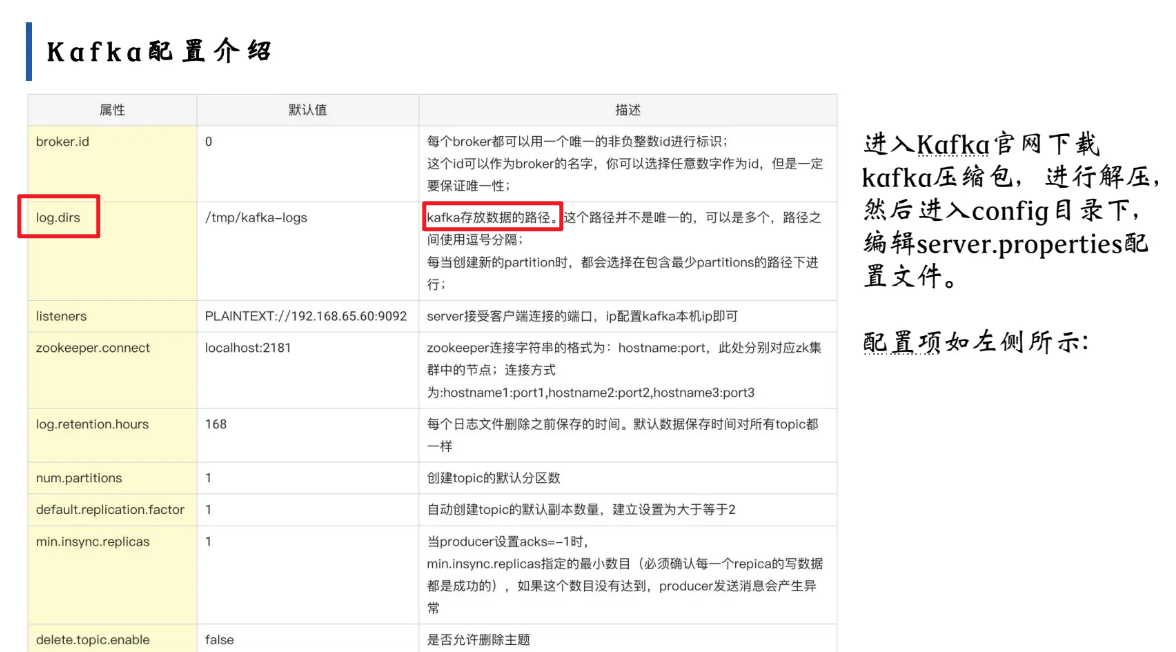Click the "属性" column header

tap(112, 110)
